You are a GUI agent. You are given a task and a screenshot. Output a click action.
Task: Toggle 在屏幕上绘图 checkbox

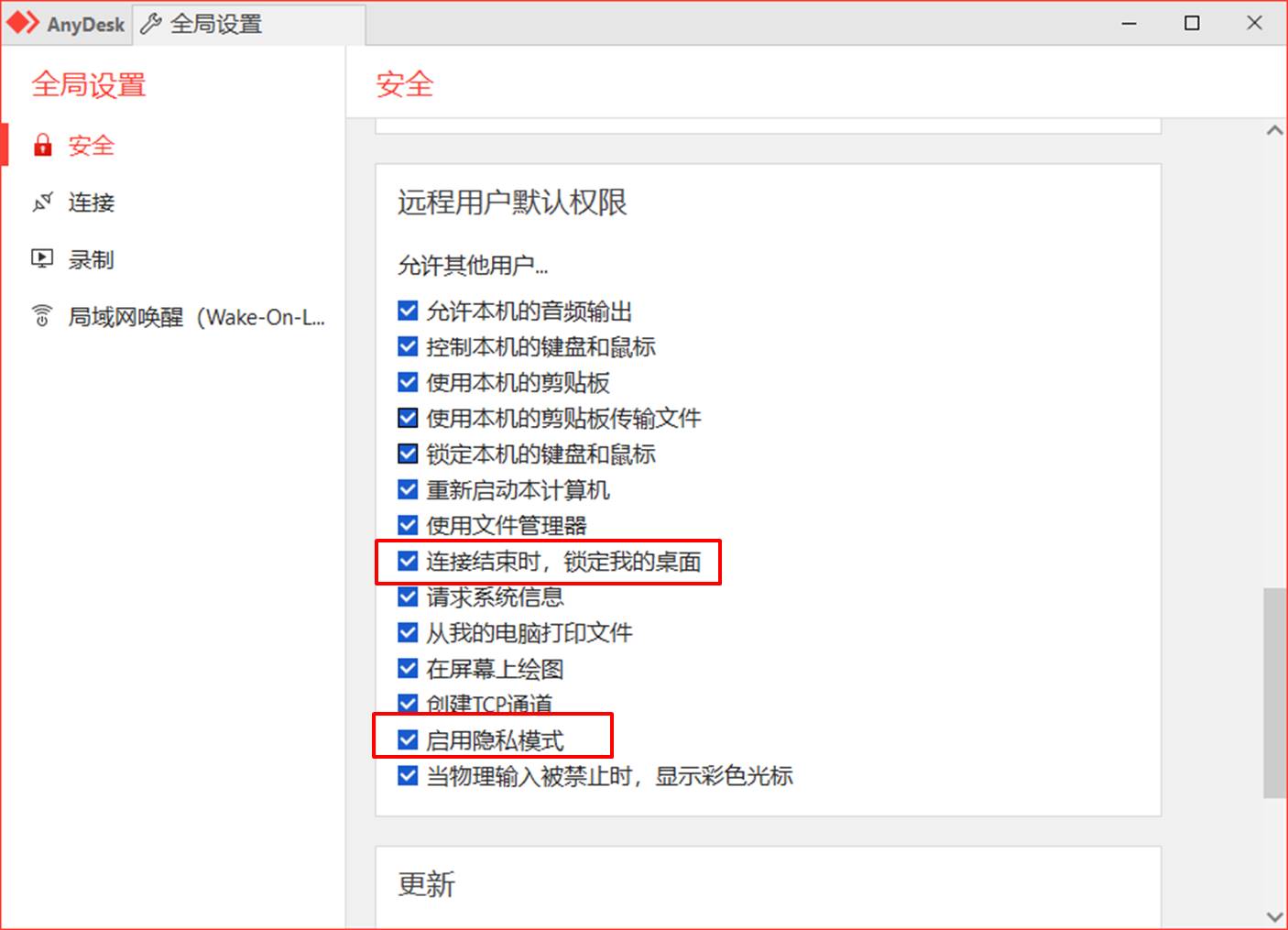pyautogui.click(x=408, y=669)
